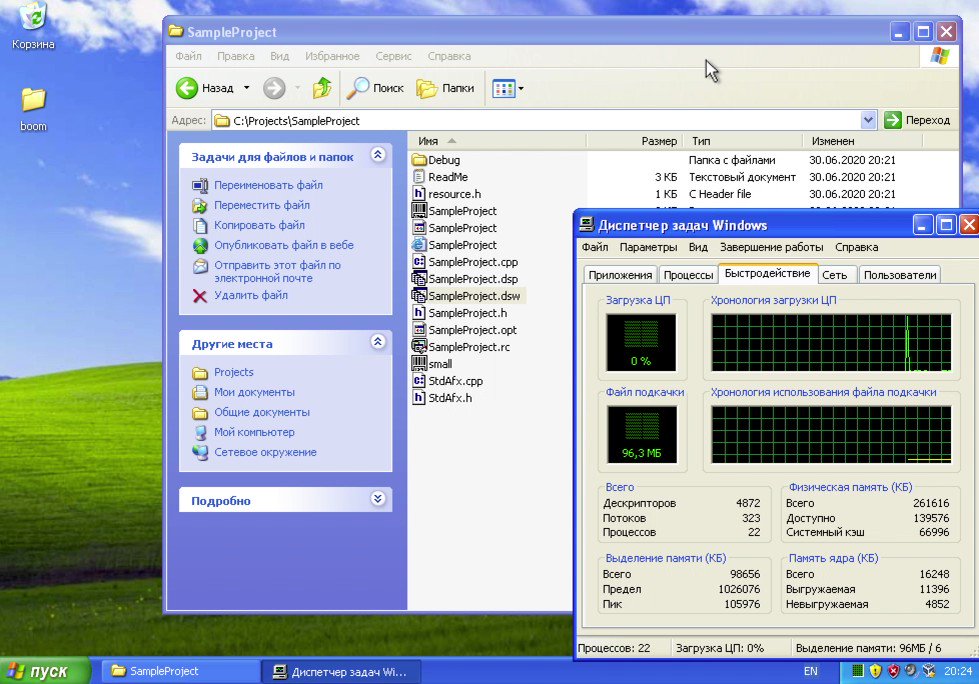Click the Back arrow icon in Explorer
Viewport: 979px width, 684px height.
click(x=187, y=88)
